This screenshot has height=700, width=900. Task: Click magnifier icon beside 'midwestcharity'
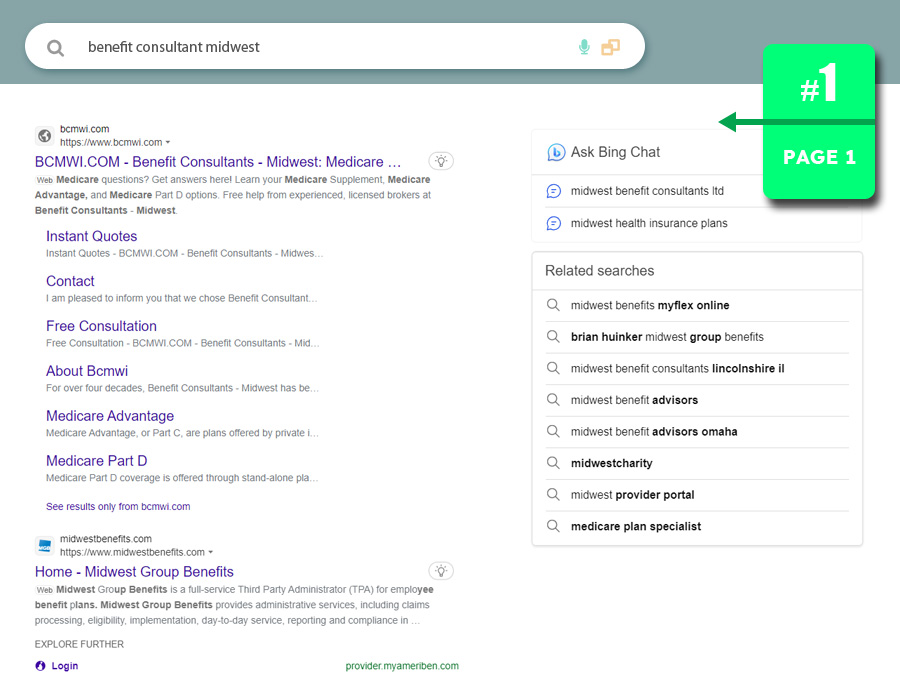[x=553, y=462]
